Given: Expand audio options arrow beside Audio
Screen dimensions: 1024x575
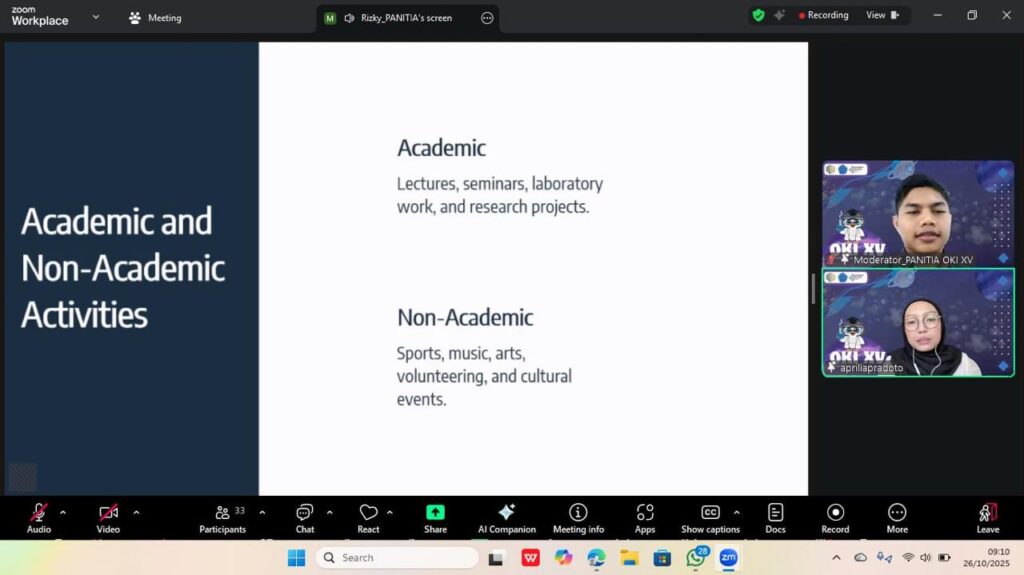Looking at the screenshot, I should [63, 512].
